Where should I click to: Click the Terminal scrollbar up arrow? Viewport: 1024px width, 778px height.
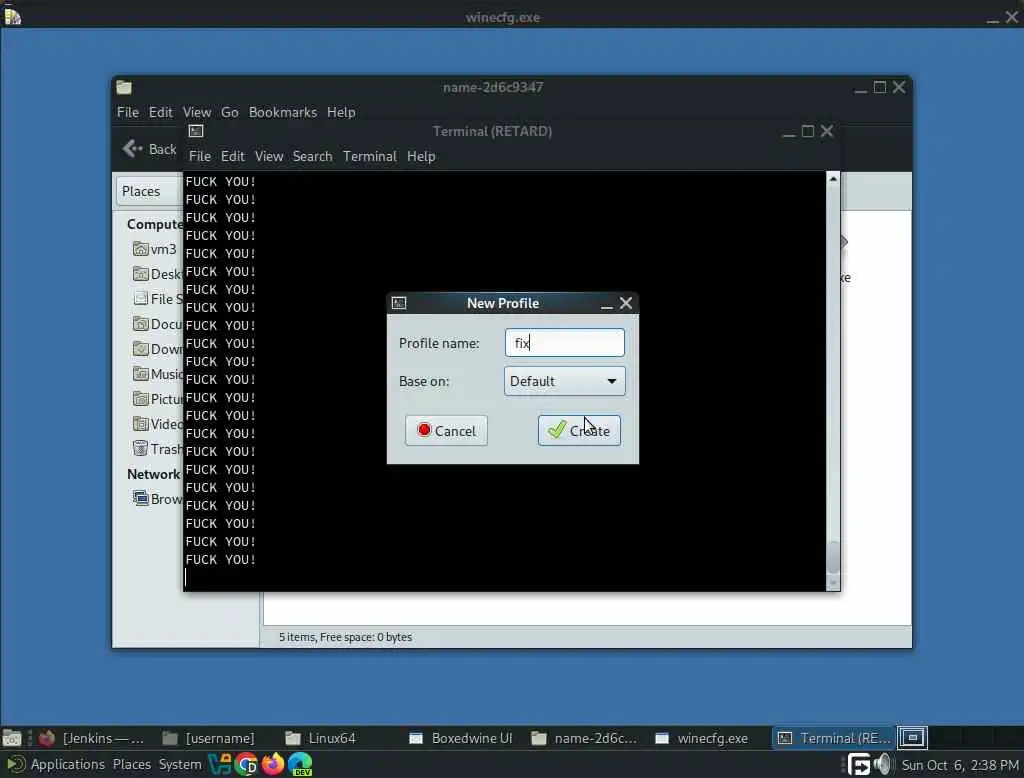click(x=833, y=178)
